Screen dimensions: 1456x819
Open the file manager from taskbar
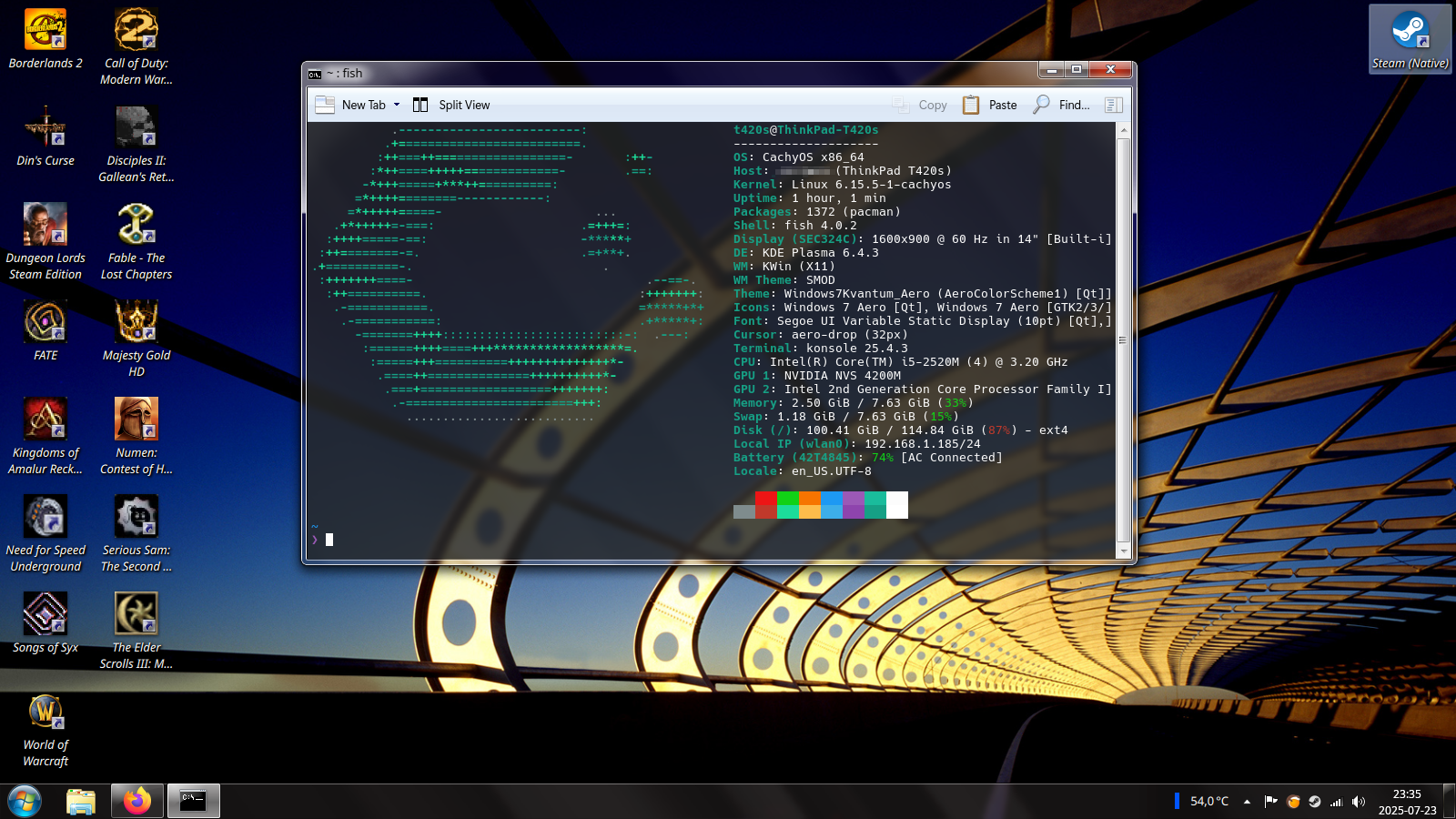tap(81, 801)
